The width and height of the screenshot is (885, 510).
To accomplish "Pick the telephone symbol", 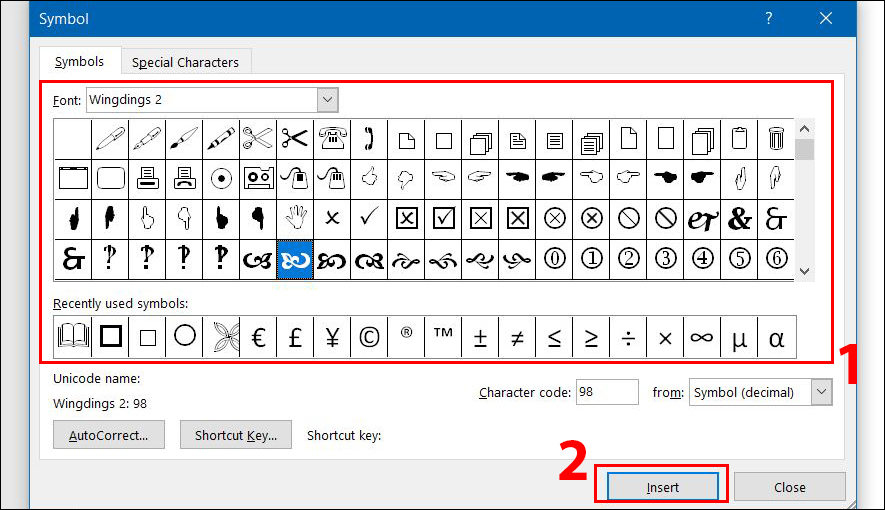I will pos(331,138).
